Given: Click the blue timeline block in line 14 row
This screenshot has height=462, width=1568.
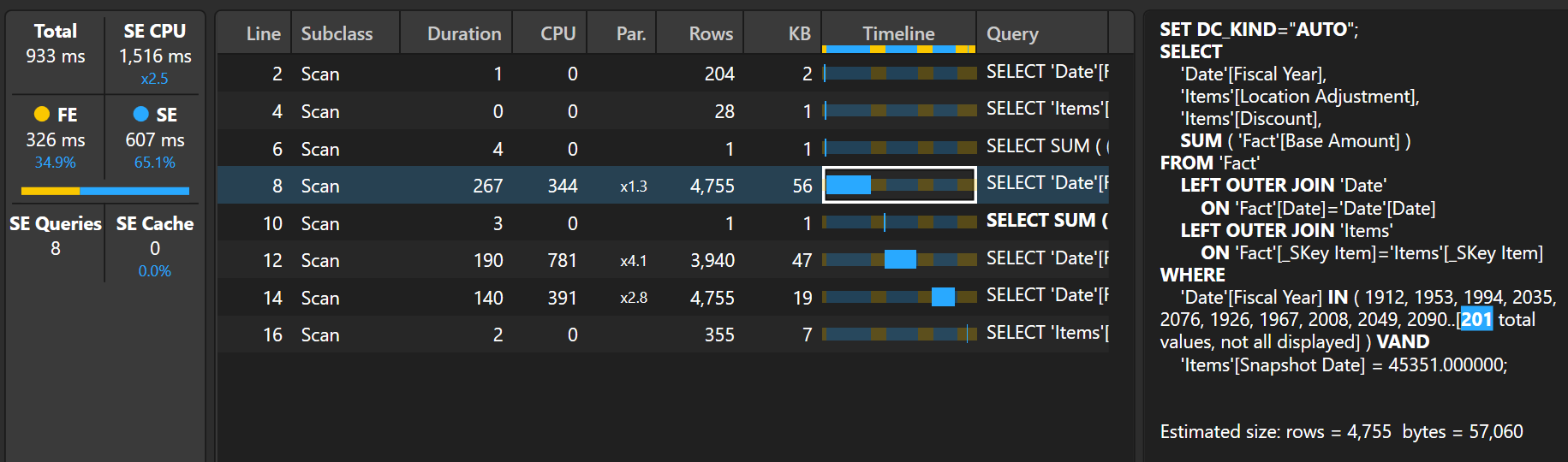Looking at the screenshot, I should tap(943, 297).
